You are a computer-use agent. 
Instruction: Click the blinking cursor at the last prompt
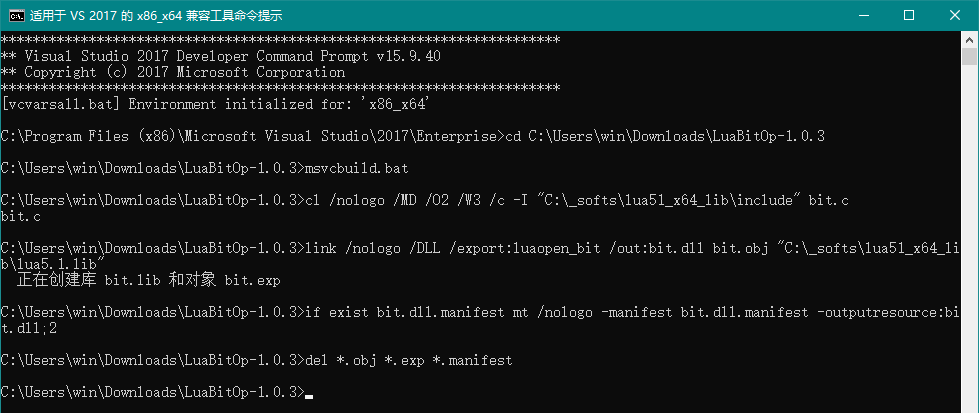[310, 396]
